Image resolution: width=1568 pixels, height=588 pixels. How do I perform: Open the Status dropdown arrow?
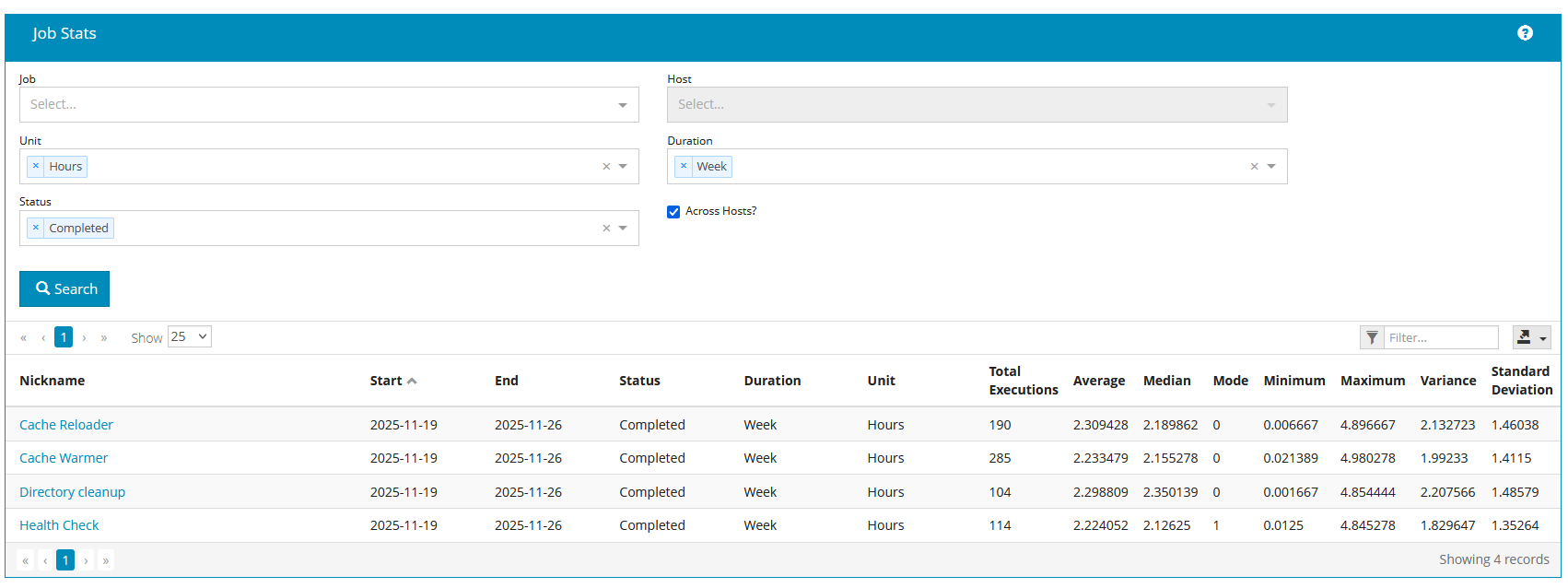(x=623, y=229)
